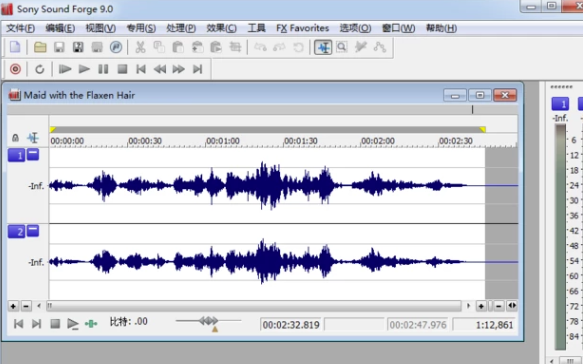Click the 00:02:32.819 selection start field

[291, 325]
